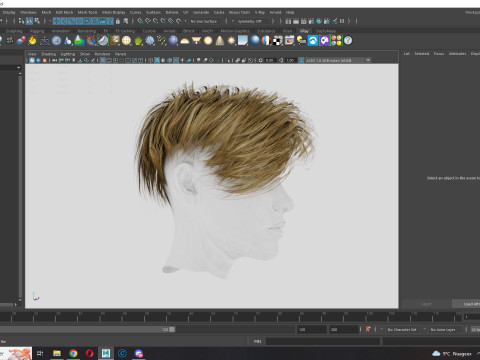Click the first snap magnet icon
The width and height of the screenshot is (480, 360).
(140, 21)
